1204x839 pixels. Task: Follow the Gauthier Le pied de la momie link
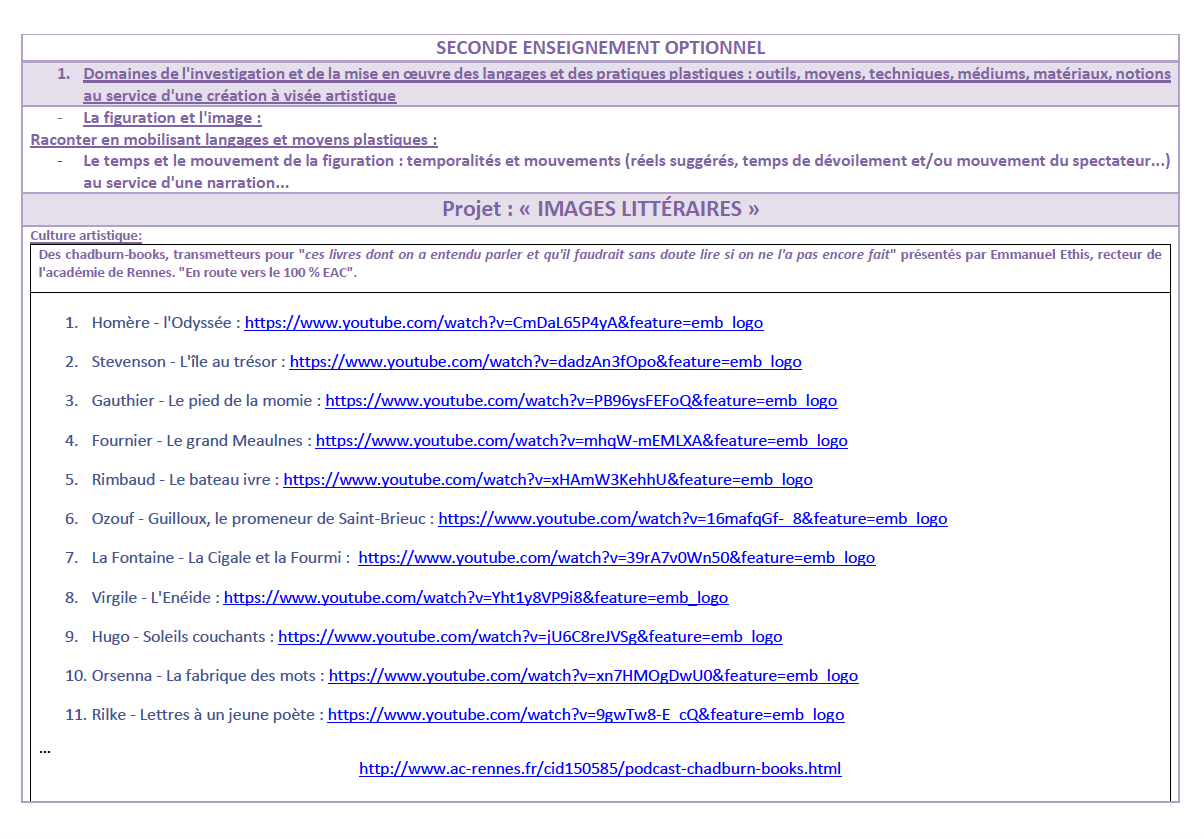(x=581, y=401)
